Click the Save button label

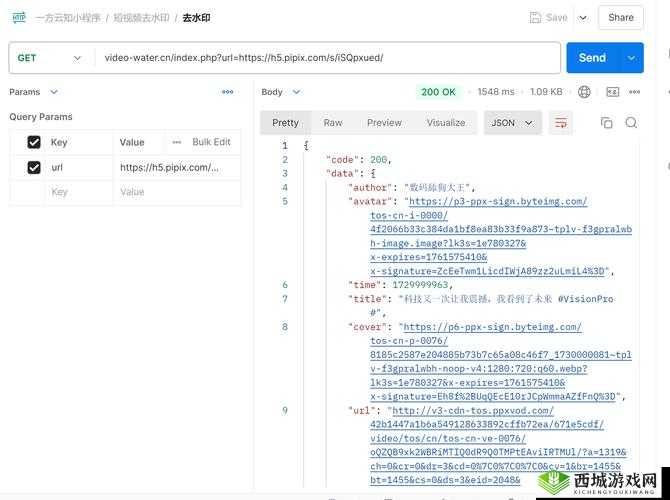click(x=557, y=18)
